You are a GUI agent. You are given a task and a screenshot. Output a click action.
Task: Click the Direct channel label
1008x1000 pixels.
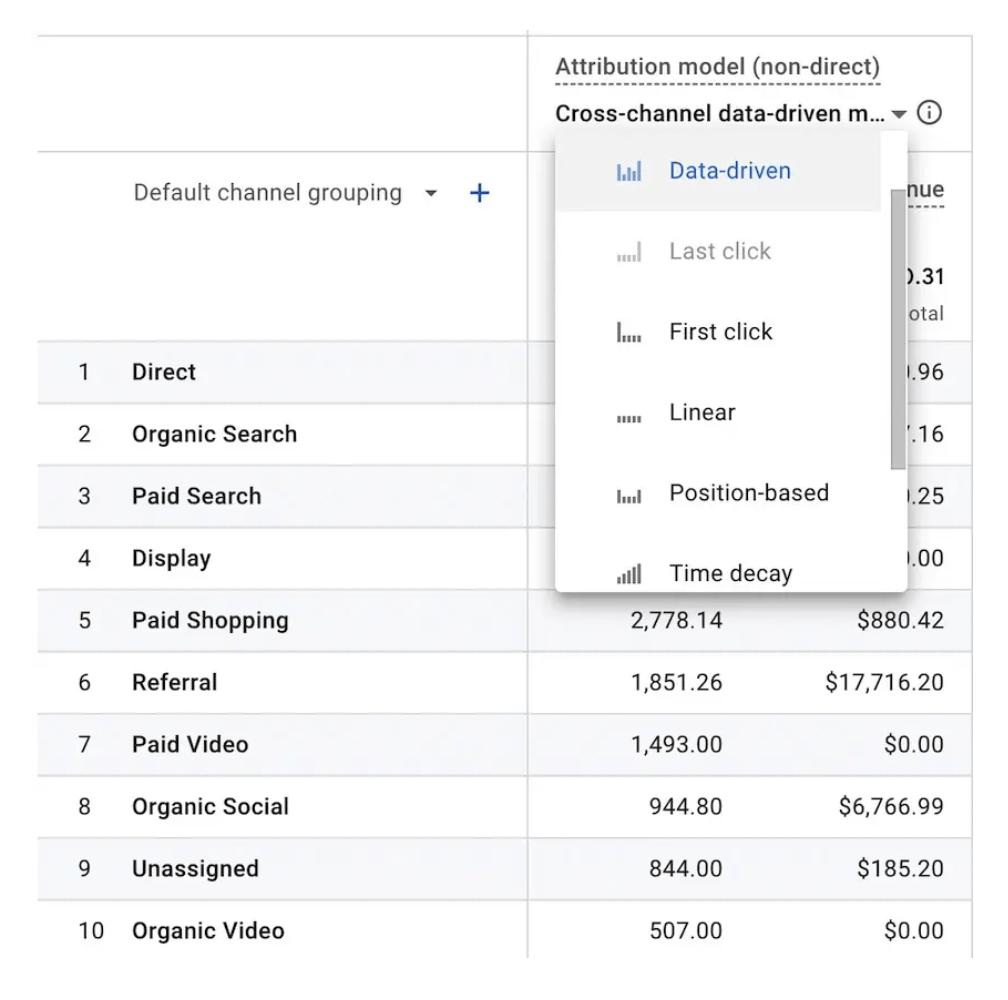[163, 372]
